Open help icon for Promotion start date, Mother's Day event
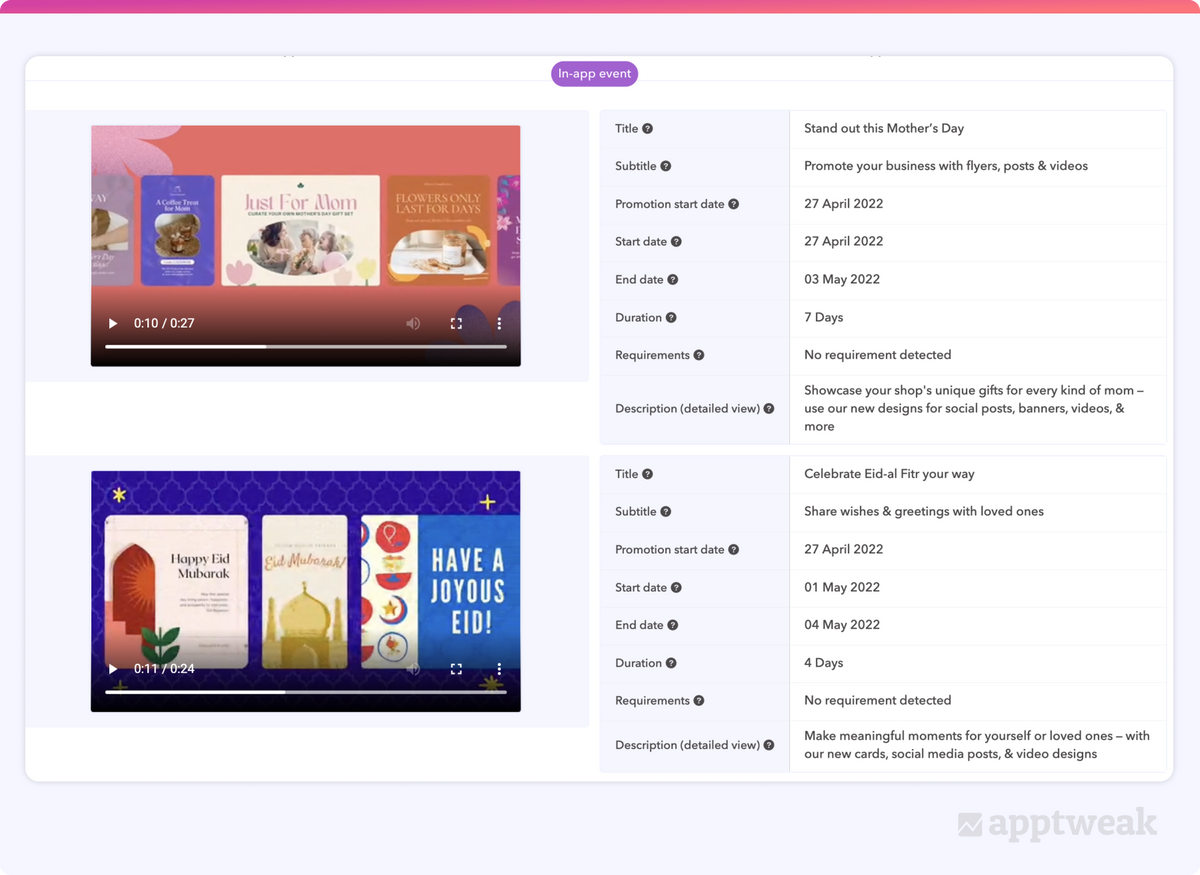 coord(734,204)
